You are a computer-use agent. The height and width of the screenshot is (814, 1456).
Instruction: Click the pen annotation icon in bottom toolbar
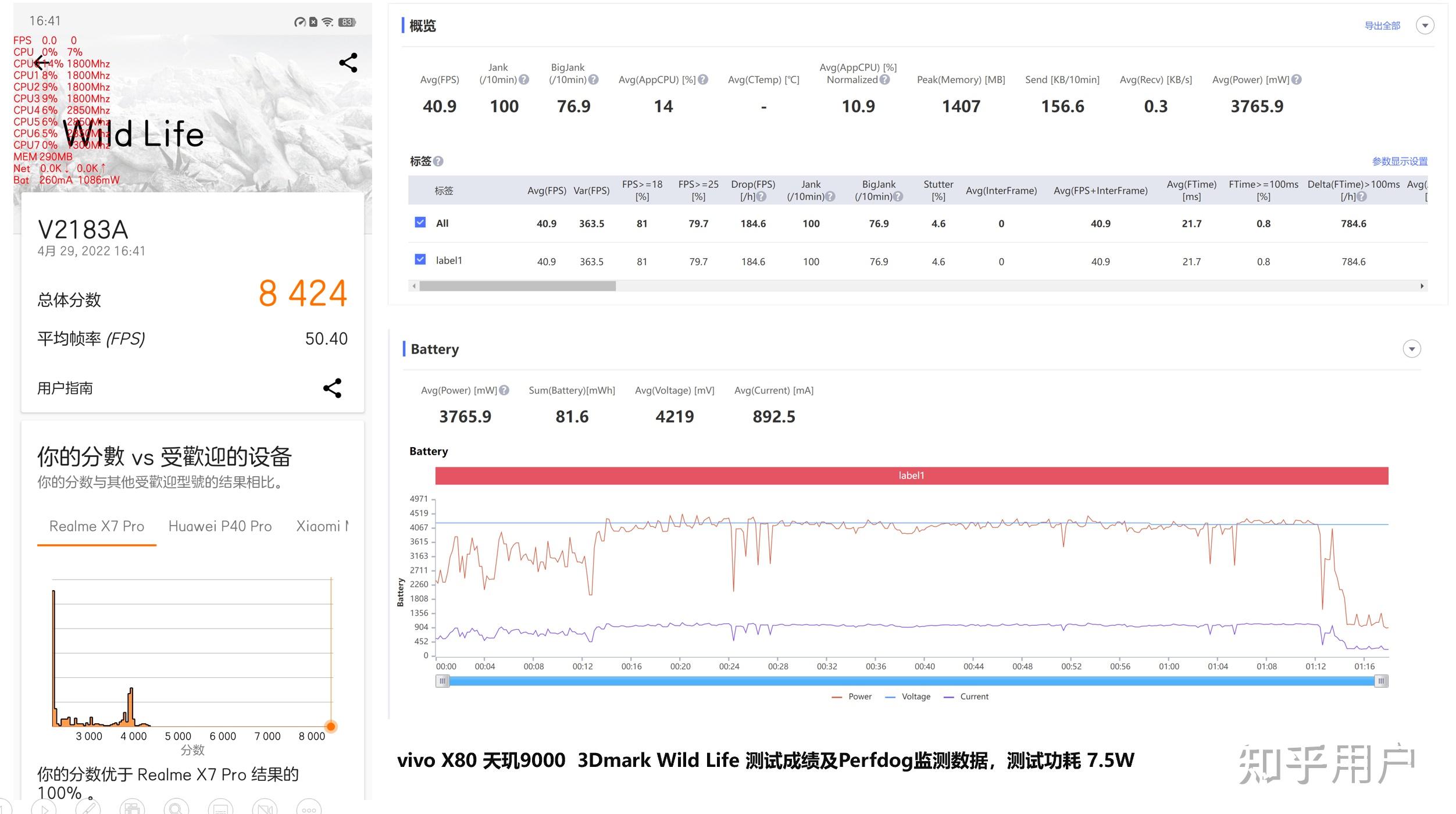pos(88,808)
